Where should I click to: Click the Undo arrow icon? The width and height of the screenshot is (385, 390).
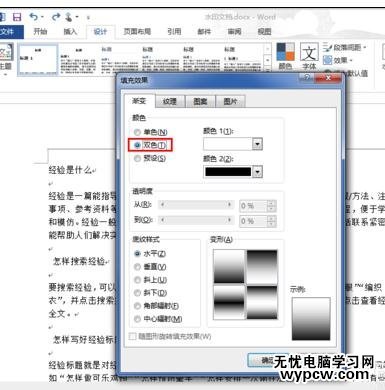33,17
